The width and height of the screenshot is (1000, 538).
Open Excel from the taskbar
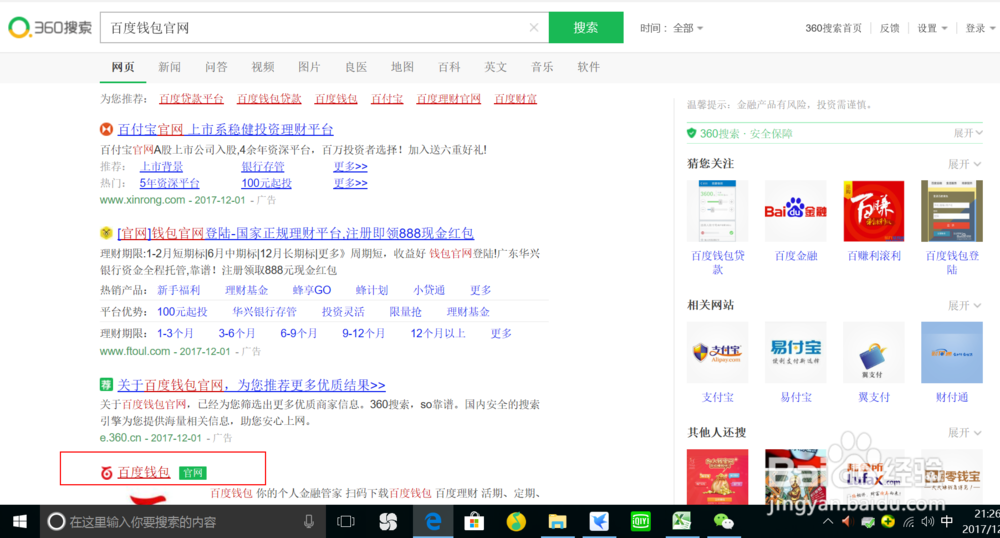(x=682, y=521)
